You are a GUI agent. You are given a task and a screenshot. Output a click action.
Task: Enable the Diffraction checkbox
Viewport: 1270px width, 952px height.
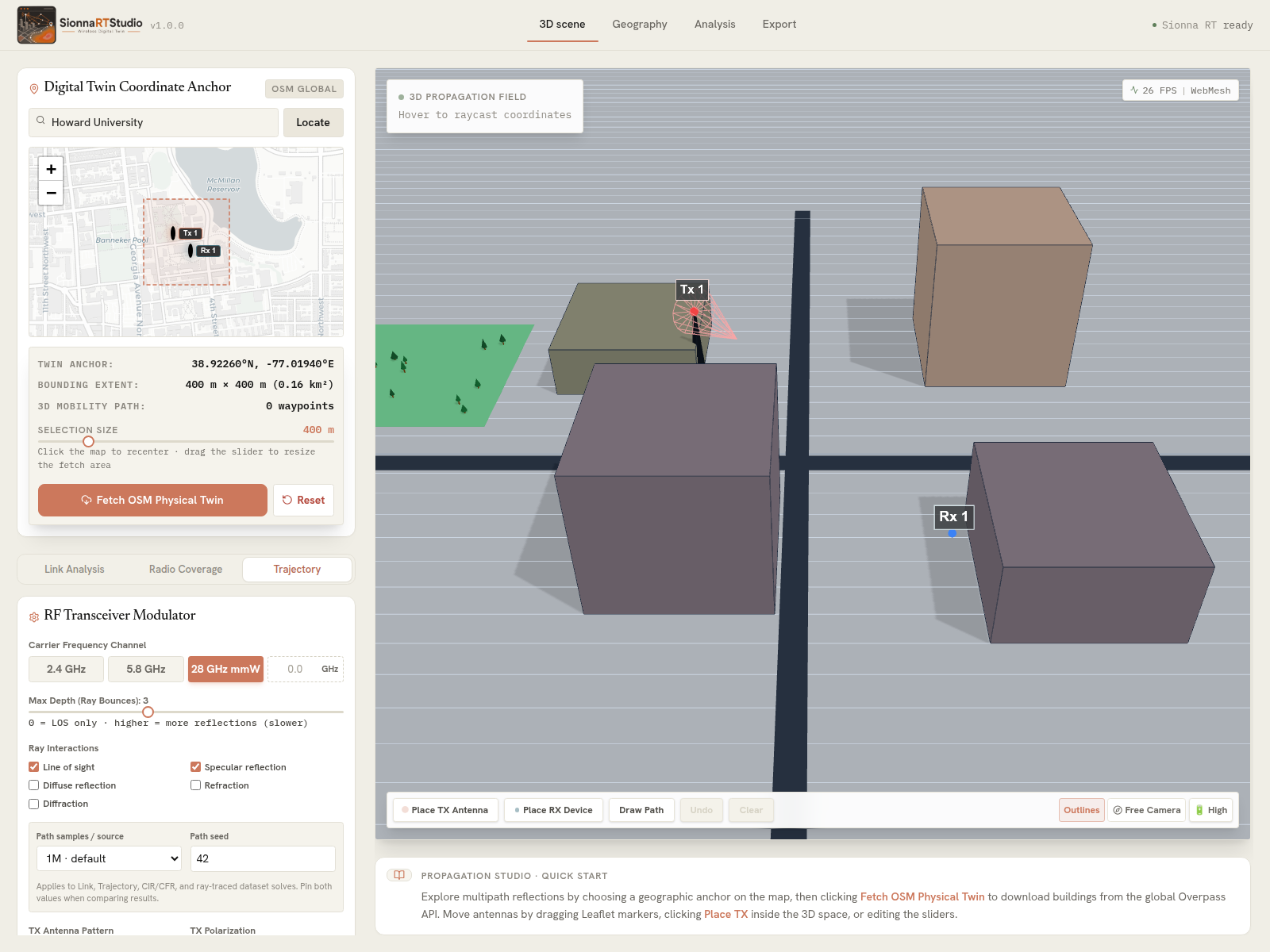coord(34,804)
